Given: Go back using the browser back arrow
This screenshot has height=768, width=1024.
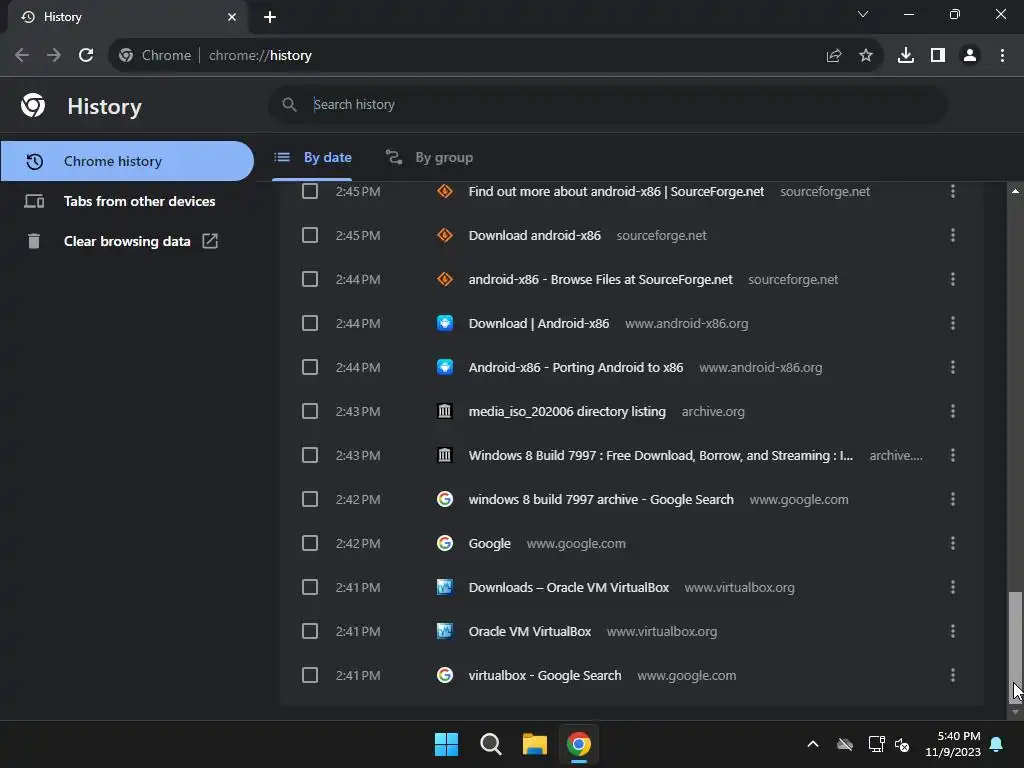Looking at the screenshot, I should (22, 56).
